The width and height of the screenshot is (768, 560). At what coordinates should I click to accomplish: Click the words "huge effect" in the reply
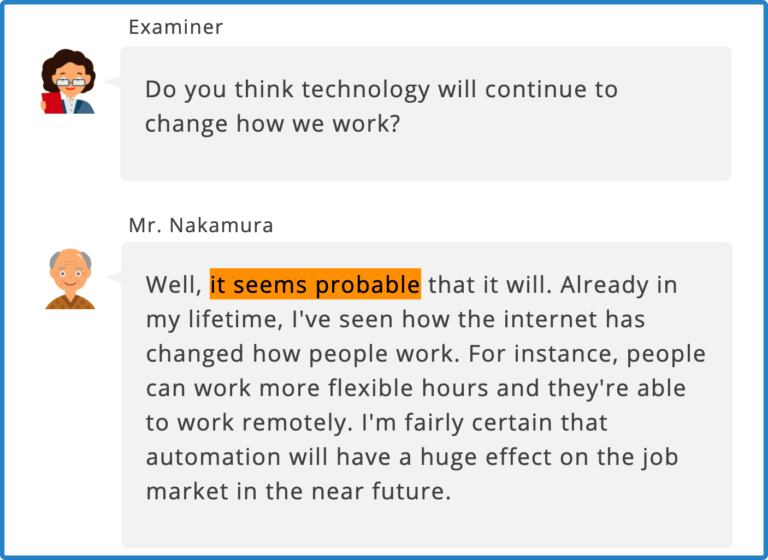tap(482, 457)
